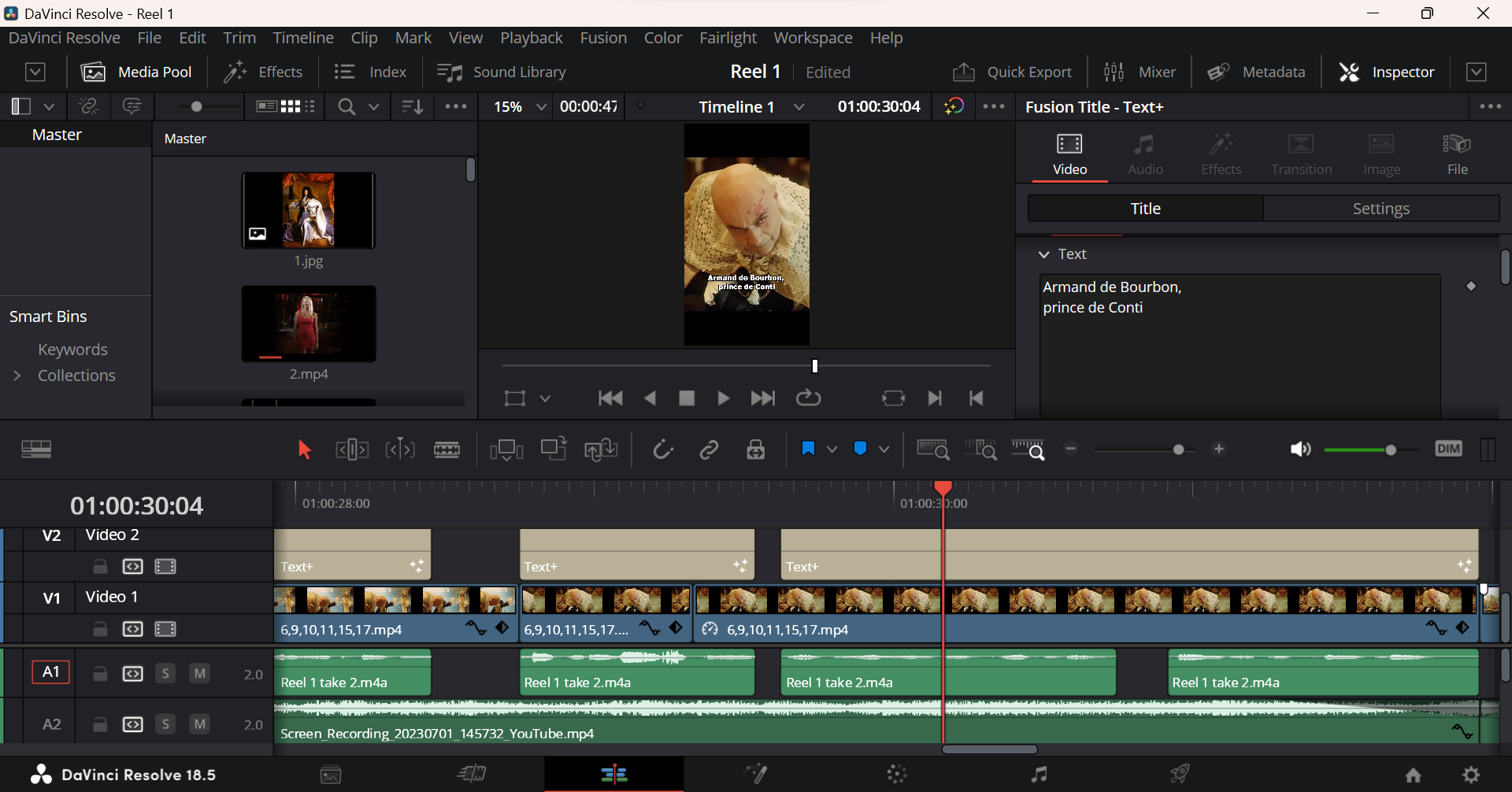Disable the Video 1 track filmstrip icon
Viewport: 1512px width, 792px height.
click(165, 629)
